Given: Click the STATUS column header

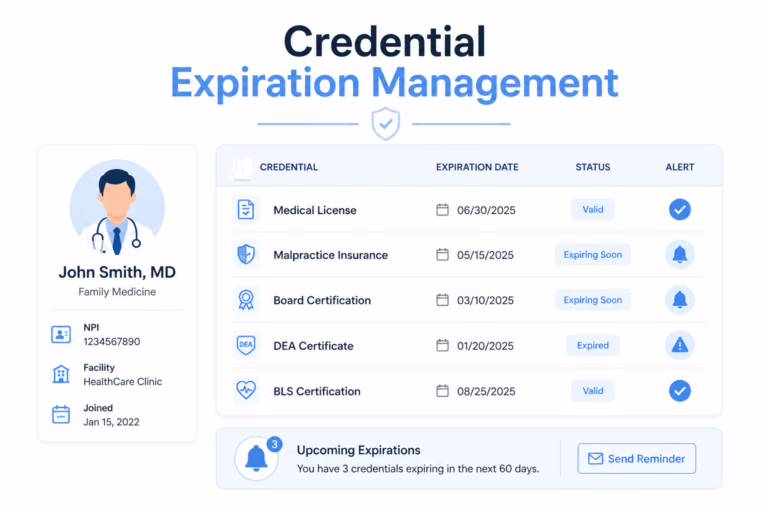Looking at the screenshot, I should pyautogui.click(x=593, y=167).
